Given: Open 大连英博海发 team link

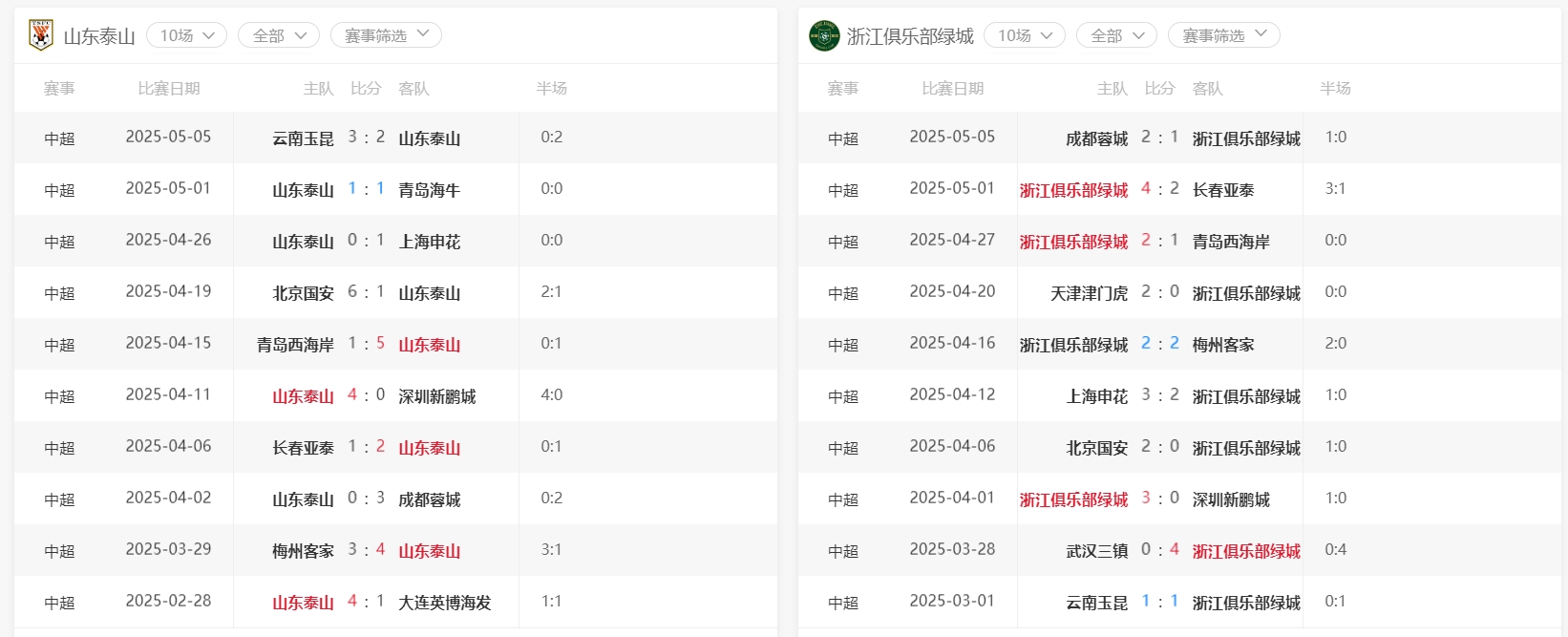Looking at the screenshot, I should pos(444,603).
